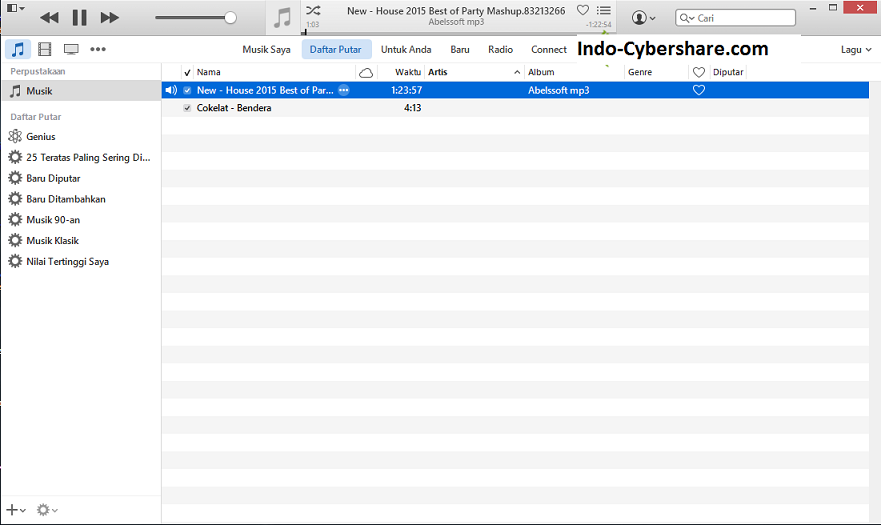Toggle the remaining time -1:22:54 display

pos(598,25)
